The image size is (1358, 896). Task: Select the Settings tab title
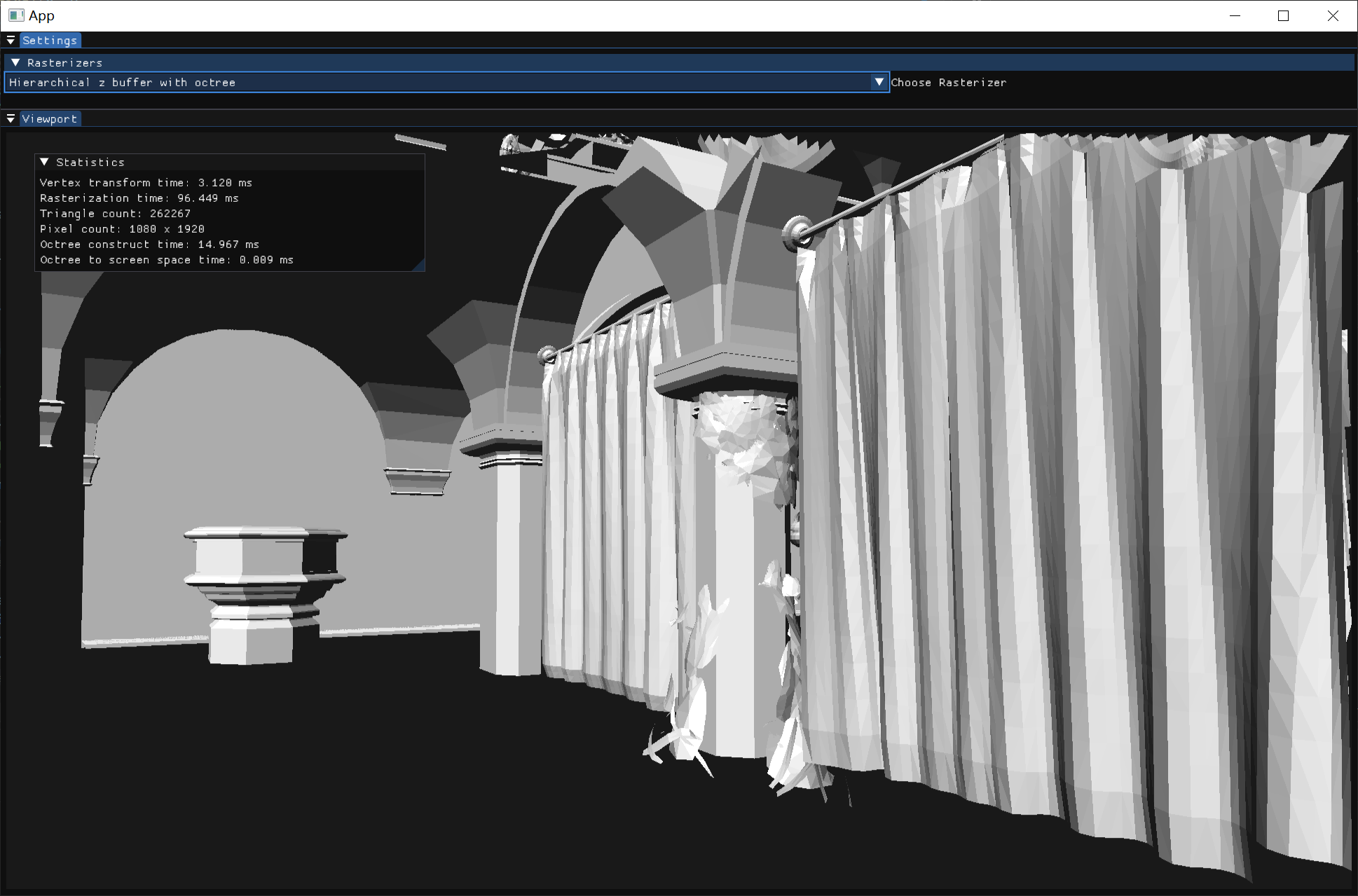[50, 41]
